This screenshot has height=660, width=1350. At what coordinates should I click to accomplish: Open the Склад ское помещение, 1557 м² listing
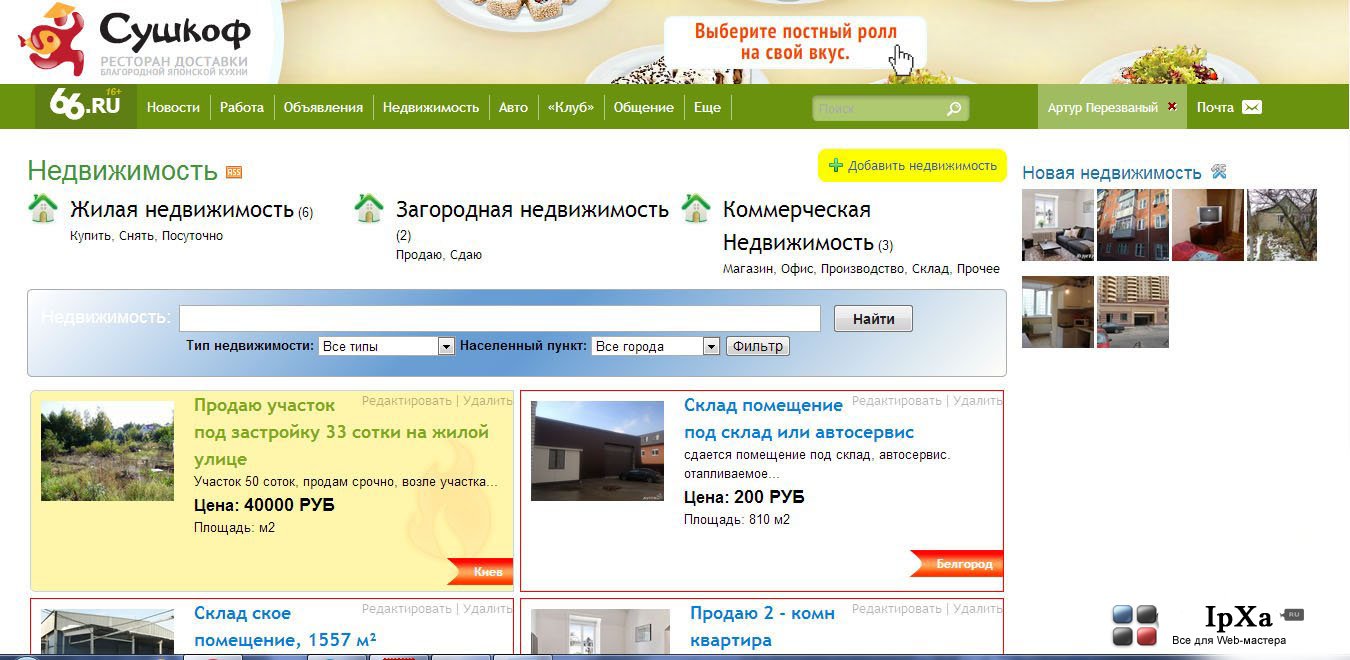point(285,627)
